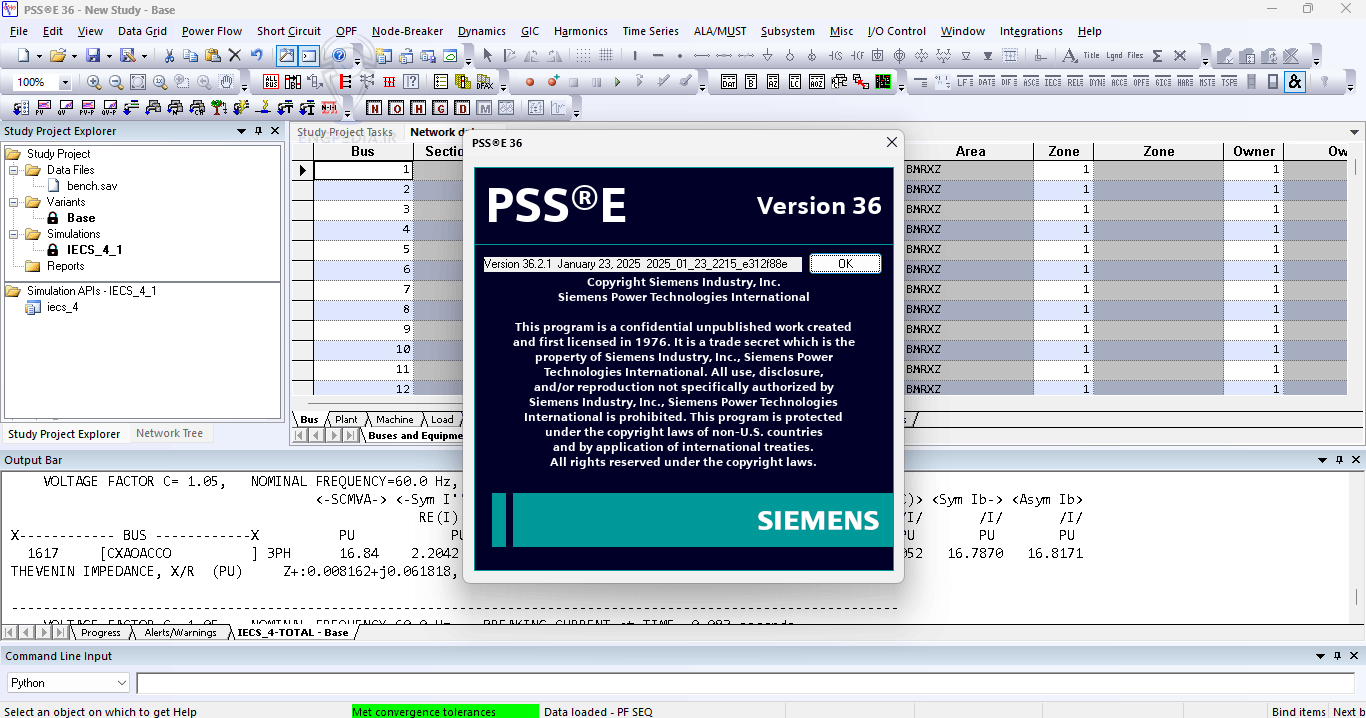Click the Zoom In magnifier icon
1366x718 pixels.
pyautogui.click(x=94, y=82)
